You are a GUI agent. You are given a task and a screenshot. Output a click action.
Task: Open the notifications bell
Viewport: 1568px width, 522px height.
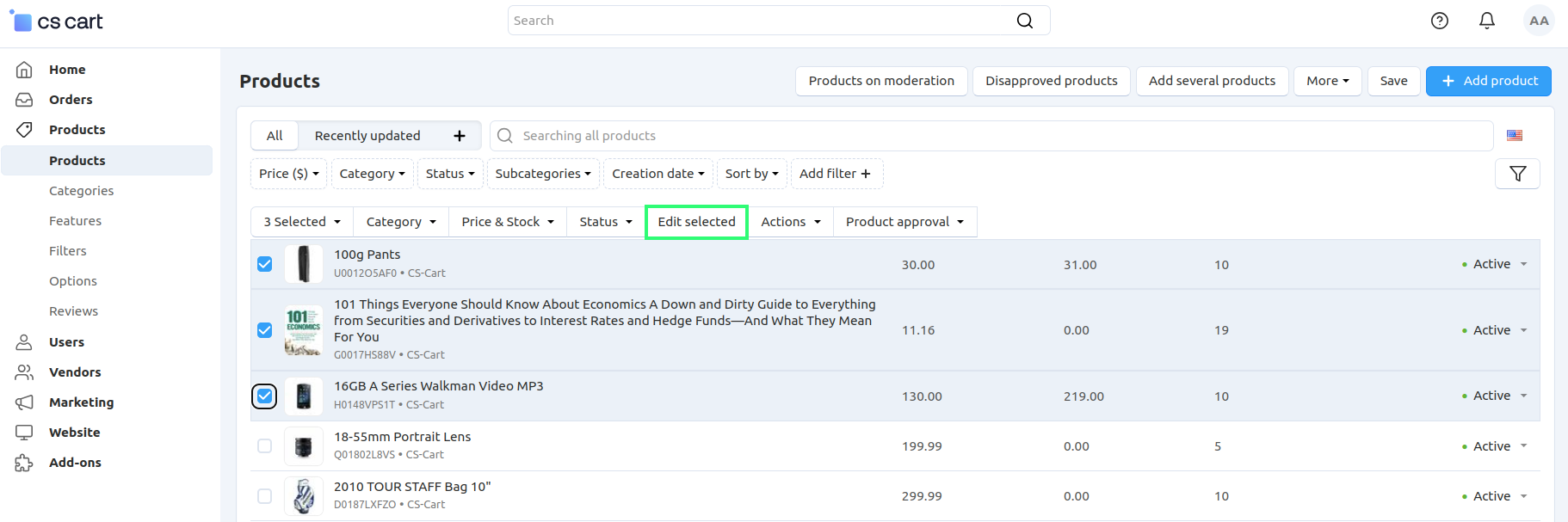1487,21
